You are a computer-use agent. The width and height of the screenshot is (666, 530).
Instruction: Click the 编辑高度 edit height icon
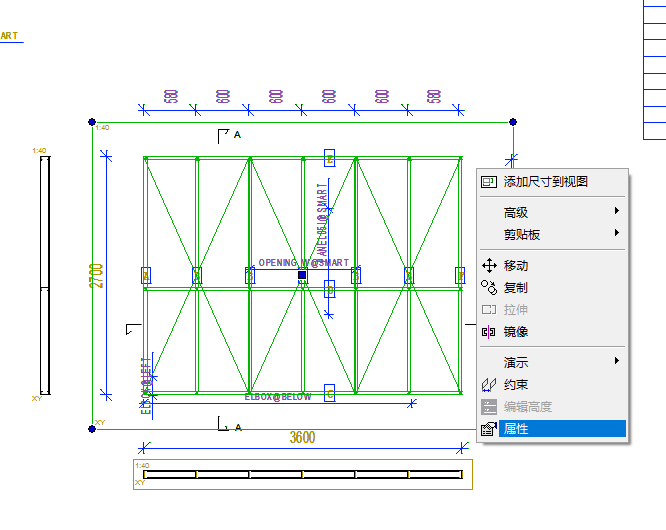489,407
